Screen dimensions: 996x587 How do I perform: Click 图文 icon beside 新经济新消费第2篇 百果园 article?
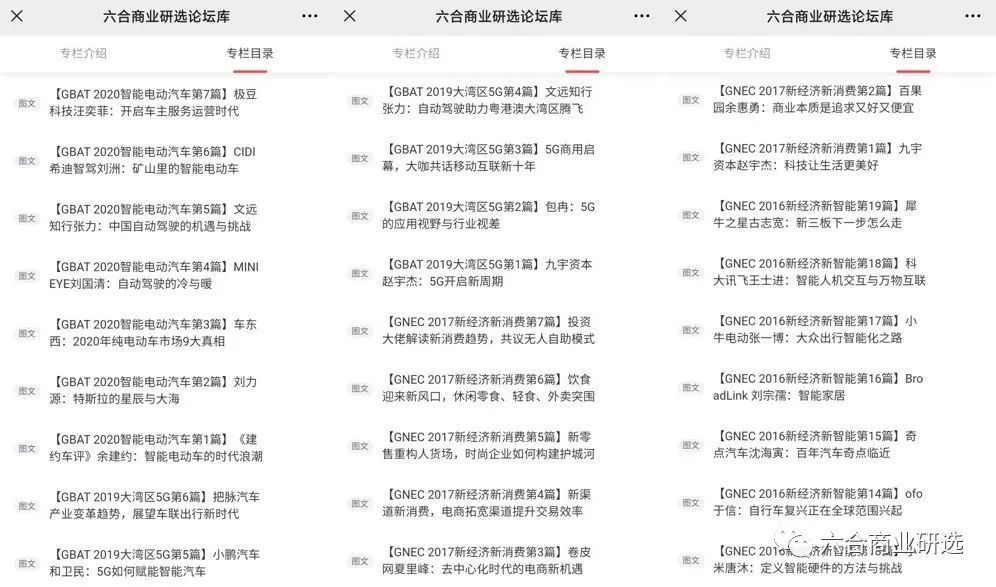tap(691, 100)
